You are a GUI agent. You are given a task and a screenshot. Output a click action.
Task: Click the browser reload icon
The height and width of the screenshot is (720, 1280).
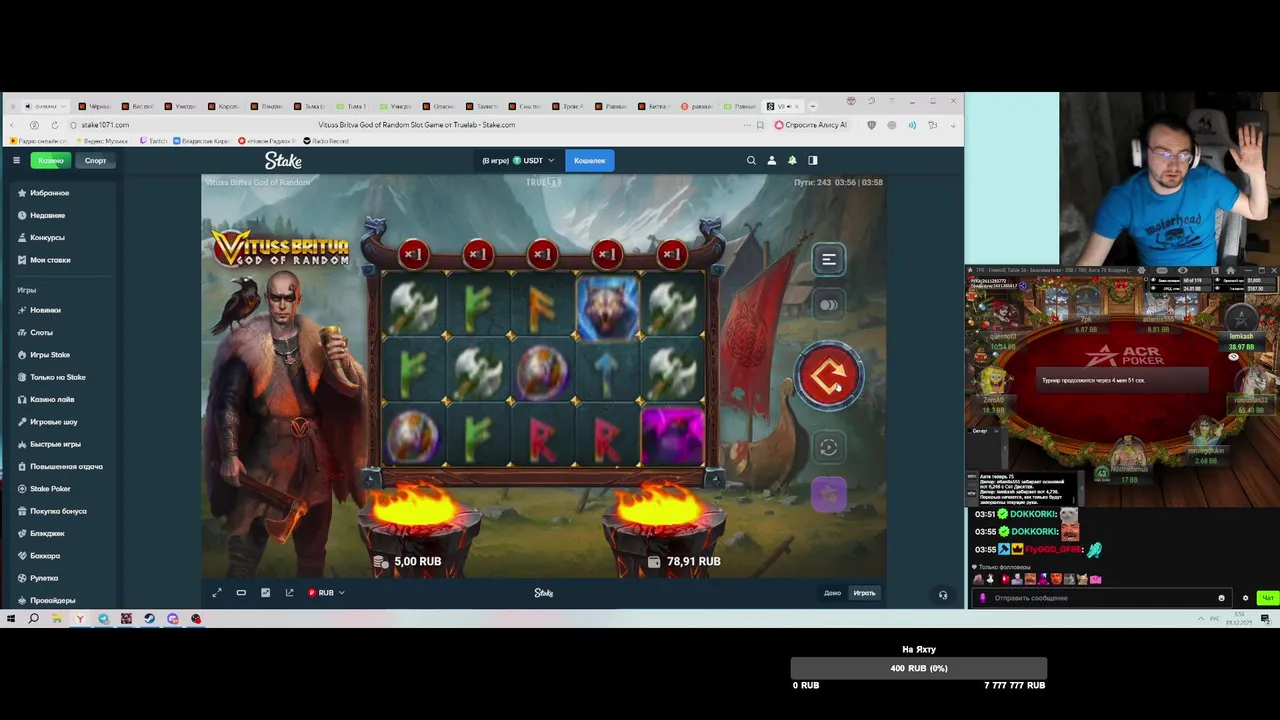(54, 125)
